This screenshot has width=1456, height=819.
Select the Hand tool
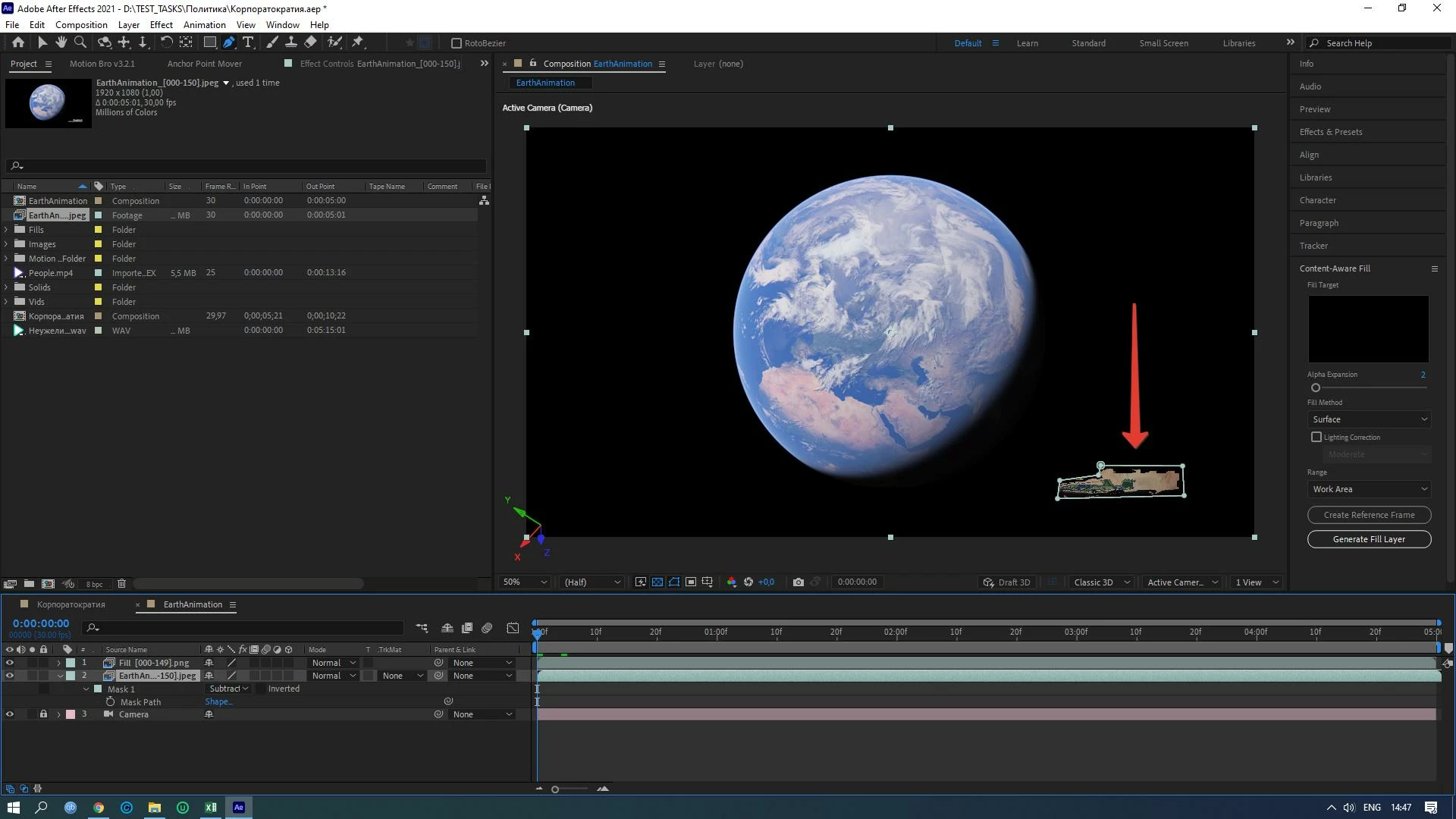click(61, 43)
